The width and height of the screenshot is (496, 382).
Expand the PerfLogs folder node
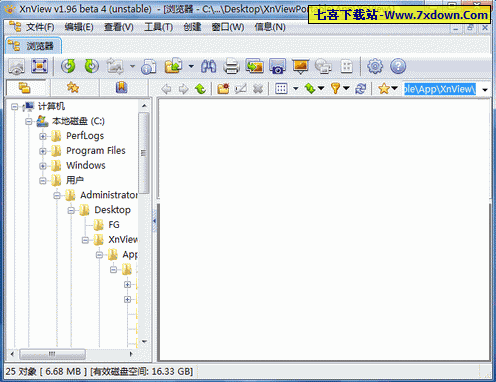(x=43, y=136)
